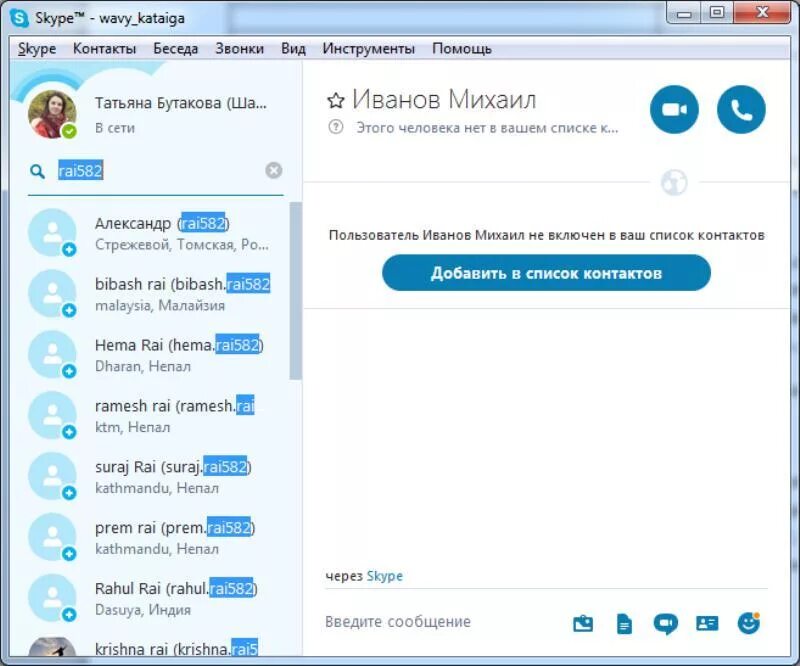Click 'Этого человека нет в вашем списке' notice

click(487, 128)
